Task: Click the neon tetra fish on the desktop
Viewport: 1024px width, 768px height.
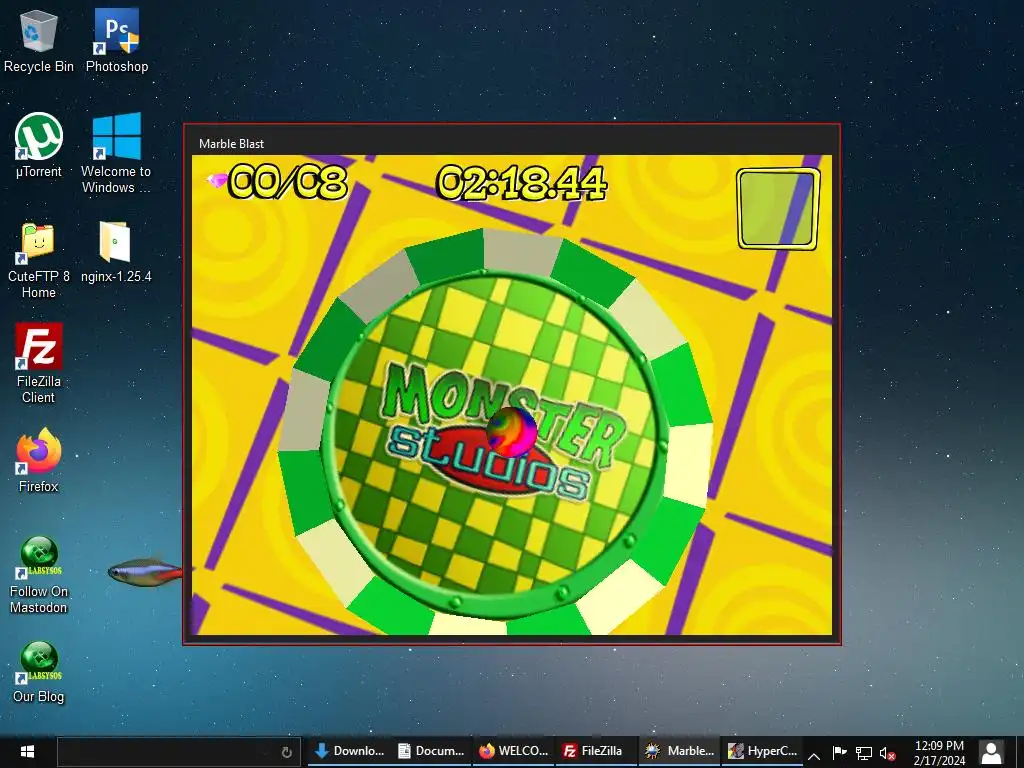Action: click(x=145, y=572)
